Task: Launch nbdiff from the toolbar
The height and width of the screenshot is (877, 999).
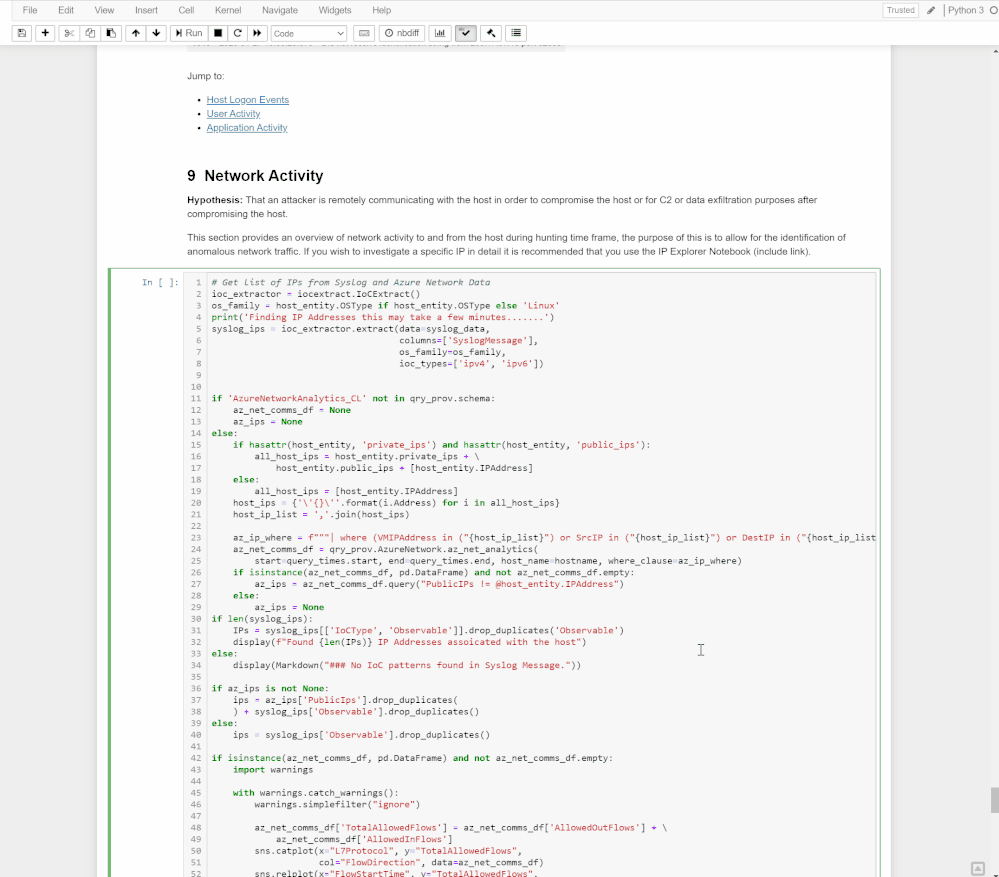Action: coord(403,33)
